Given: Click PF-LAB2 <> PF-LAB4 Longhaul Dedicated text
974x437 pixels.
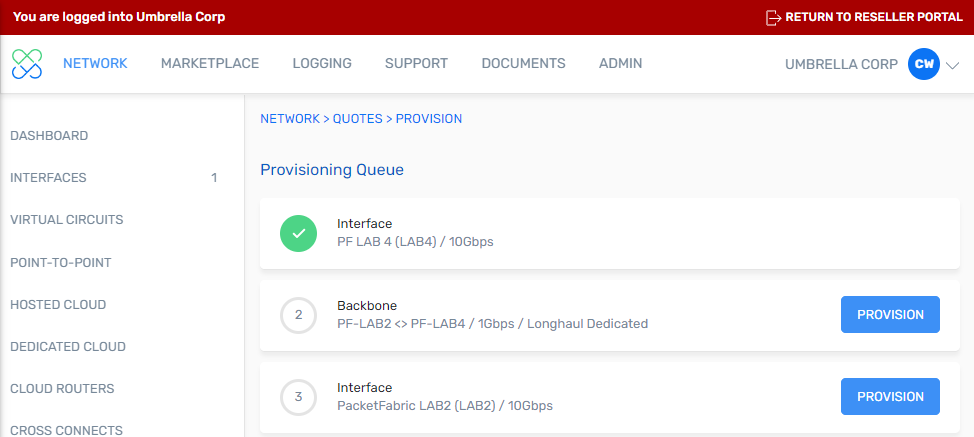Looking at the screenshot, I should pyautogui.click(x=493, y=323).
